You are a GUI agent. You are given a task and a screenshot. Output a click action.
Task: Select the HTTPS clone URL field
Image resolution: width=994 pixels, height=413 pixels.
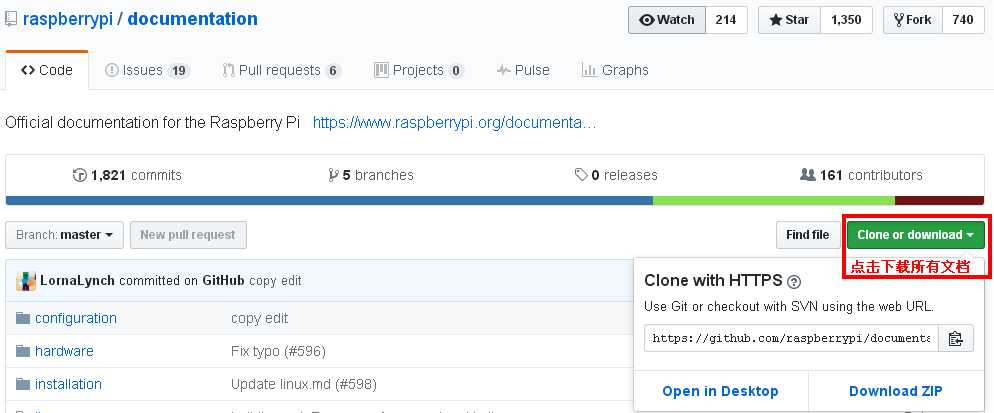click(x=791, y=339)
